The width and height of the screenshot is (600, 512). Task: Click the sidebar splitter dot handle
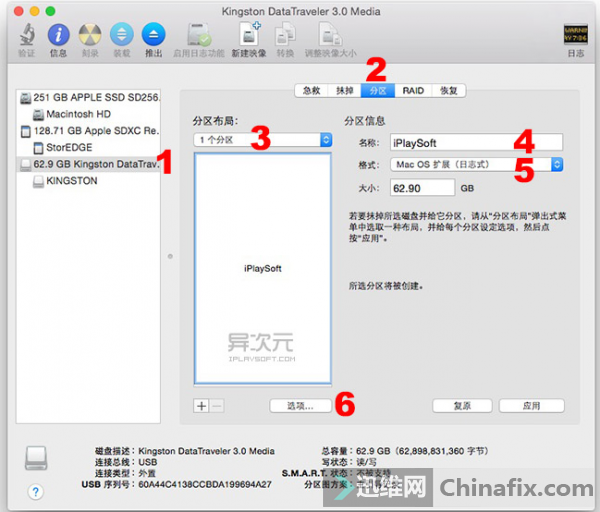click(x=170, y=256)
